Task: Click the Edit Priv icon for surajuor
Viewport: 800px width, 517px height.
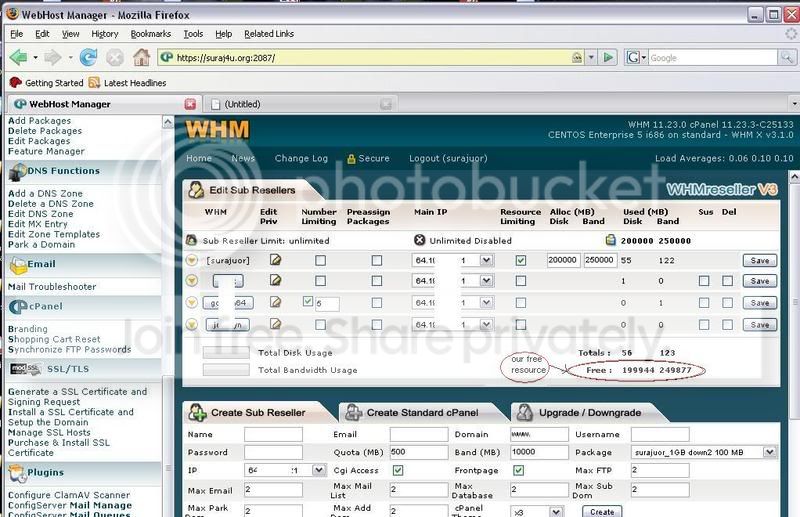Action: (276, 260)
